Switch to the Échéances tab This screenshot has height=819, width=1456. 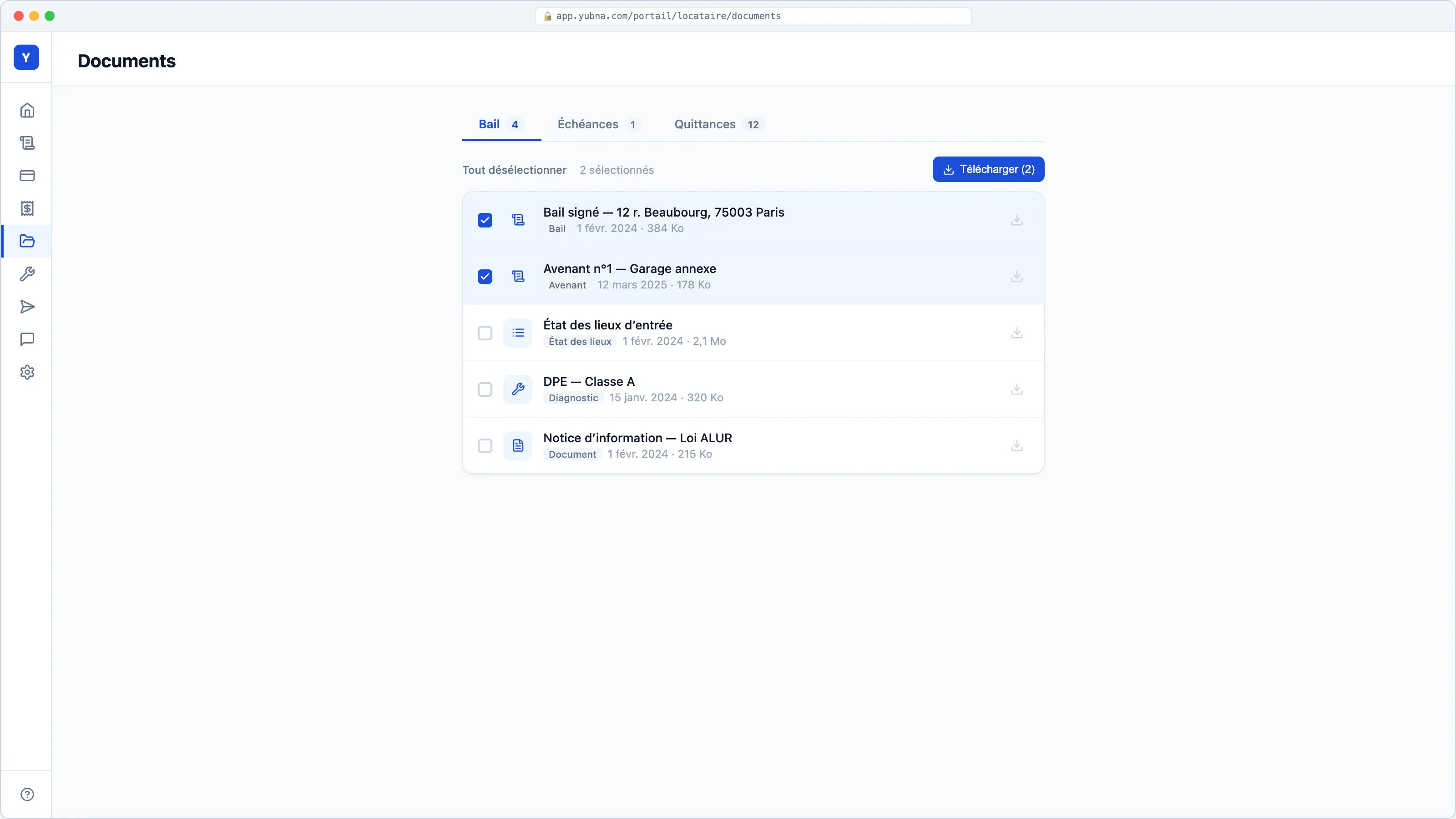click(x=599, y=124)
